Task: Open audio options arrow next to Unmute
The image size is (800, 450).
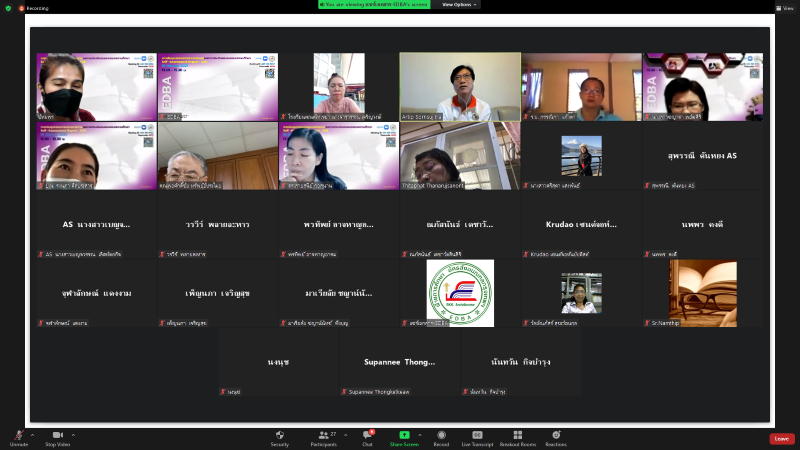Action: point(32,435)
